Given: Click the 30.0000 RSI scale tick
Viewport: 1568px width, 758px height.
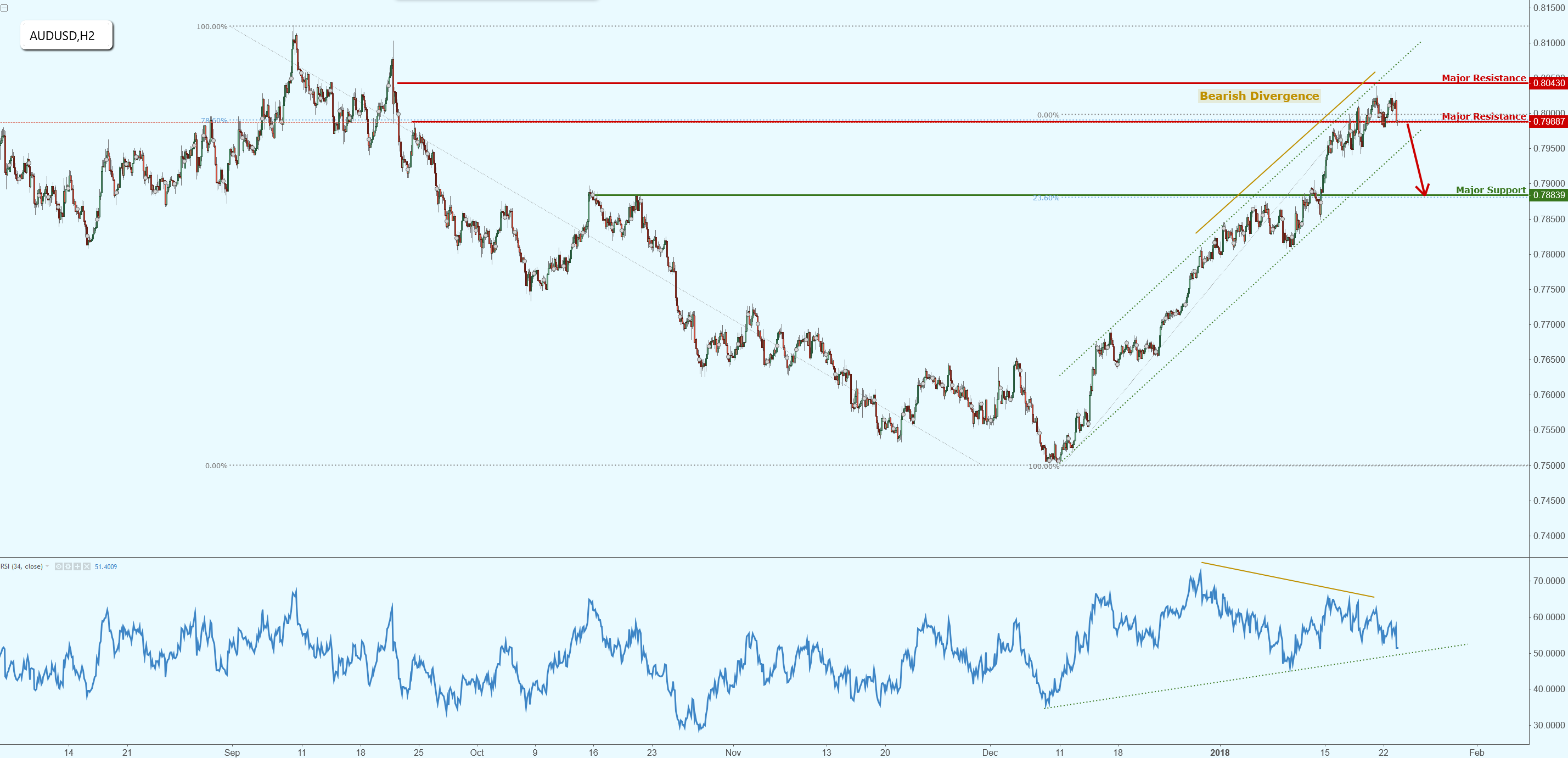Looking at the screenshot, I should point(1549,725).
